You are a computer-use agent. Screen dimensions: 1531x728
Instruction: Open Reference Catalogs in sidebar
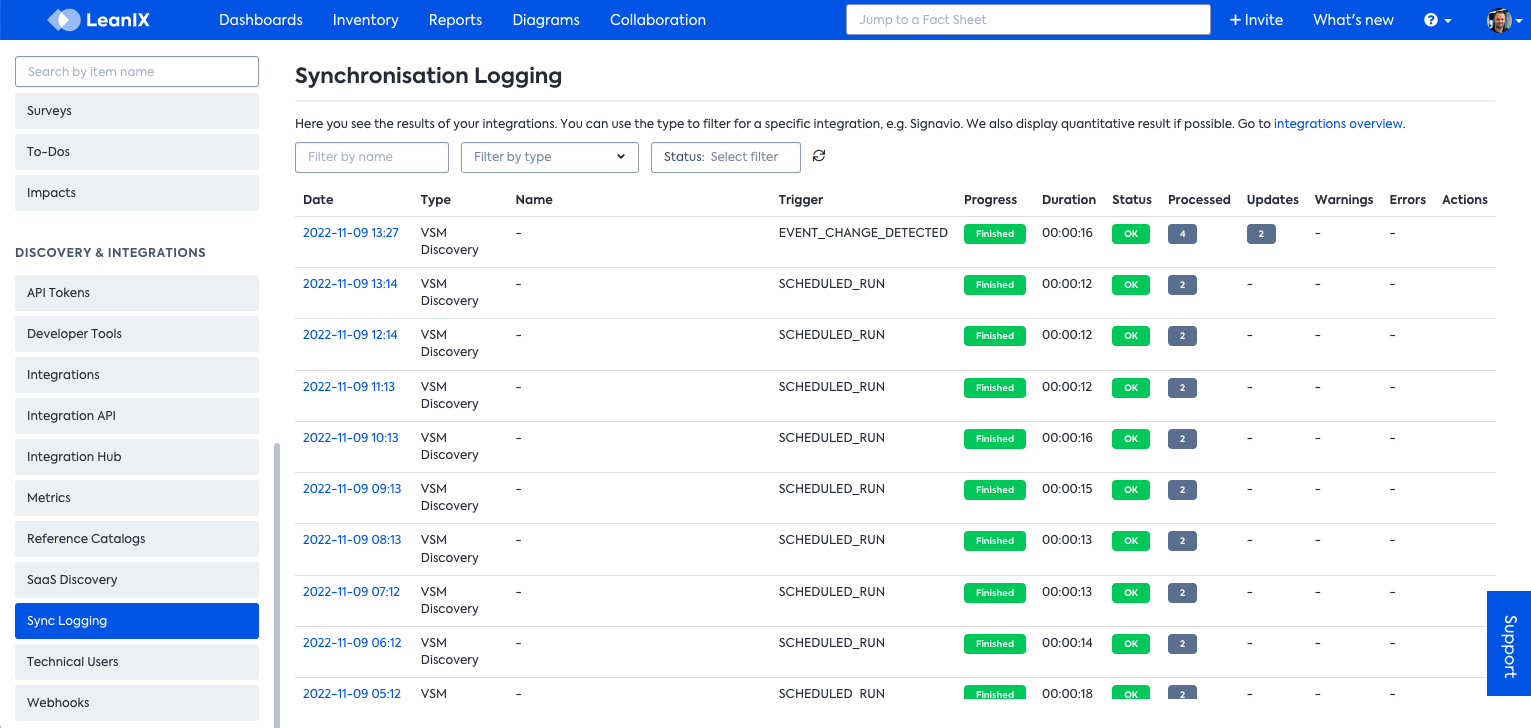pyautogui.click(x=137, y=539)
